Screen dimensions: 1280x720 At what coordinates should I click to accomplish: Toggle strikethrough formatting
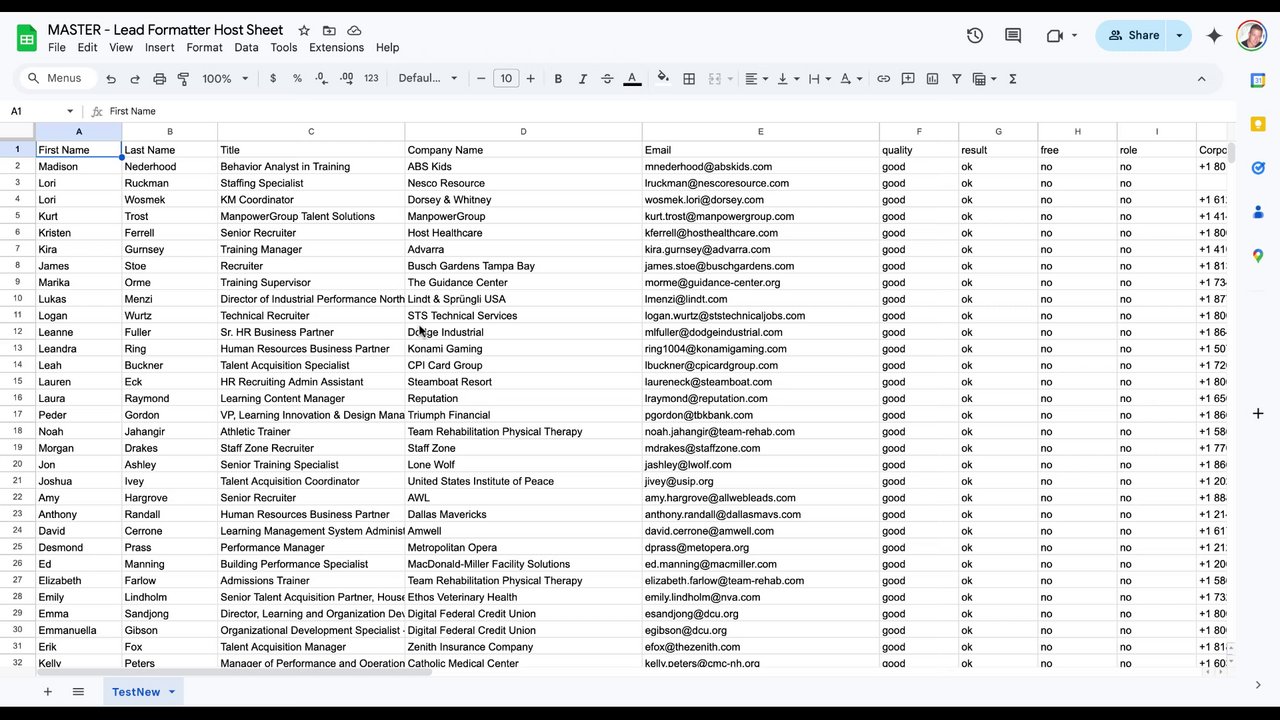607,79
